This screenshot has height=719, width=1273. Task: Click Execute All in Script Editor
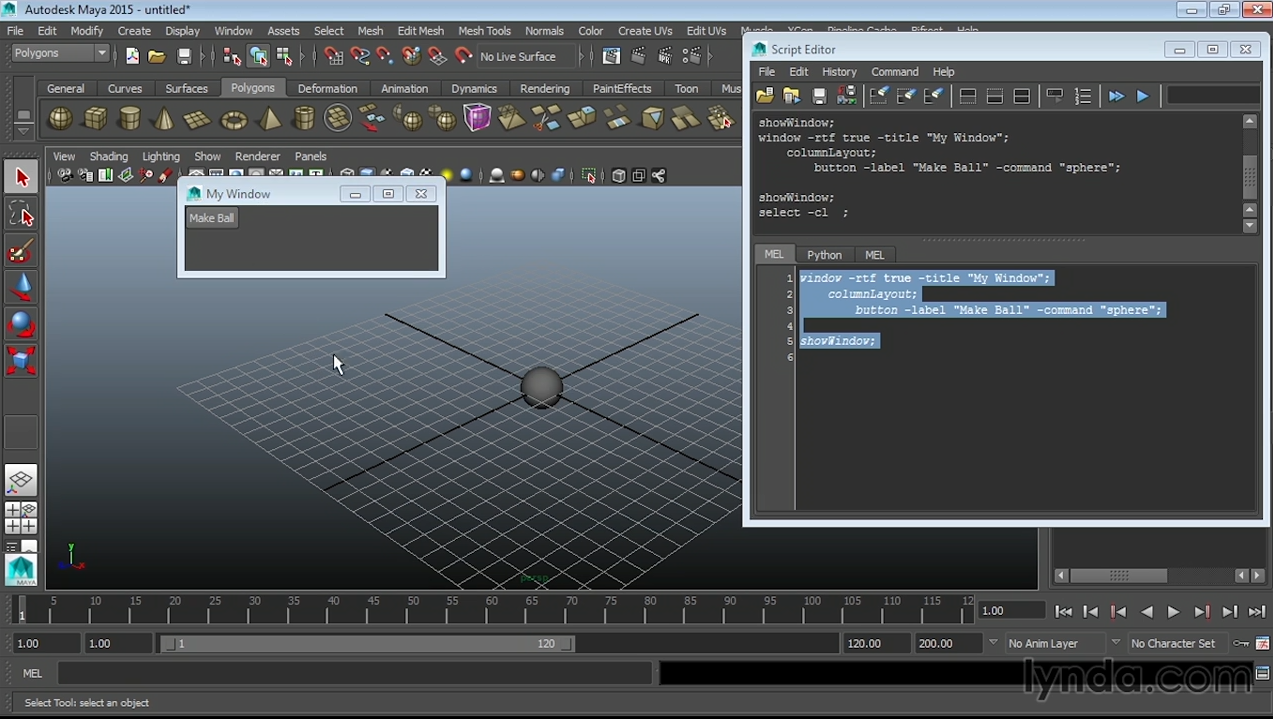click(1116, 96)
